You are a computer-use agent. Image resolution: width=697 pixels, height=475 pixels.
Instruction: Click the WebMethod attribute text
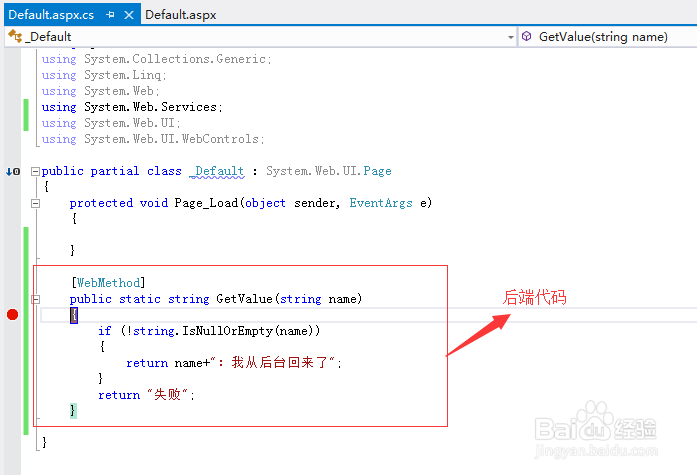[108, 283]
